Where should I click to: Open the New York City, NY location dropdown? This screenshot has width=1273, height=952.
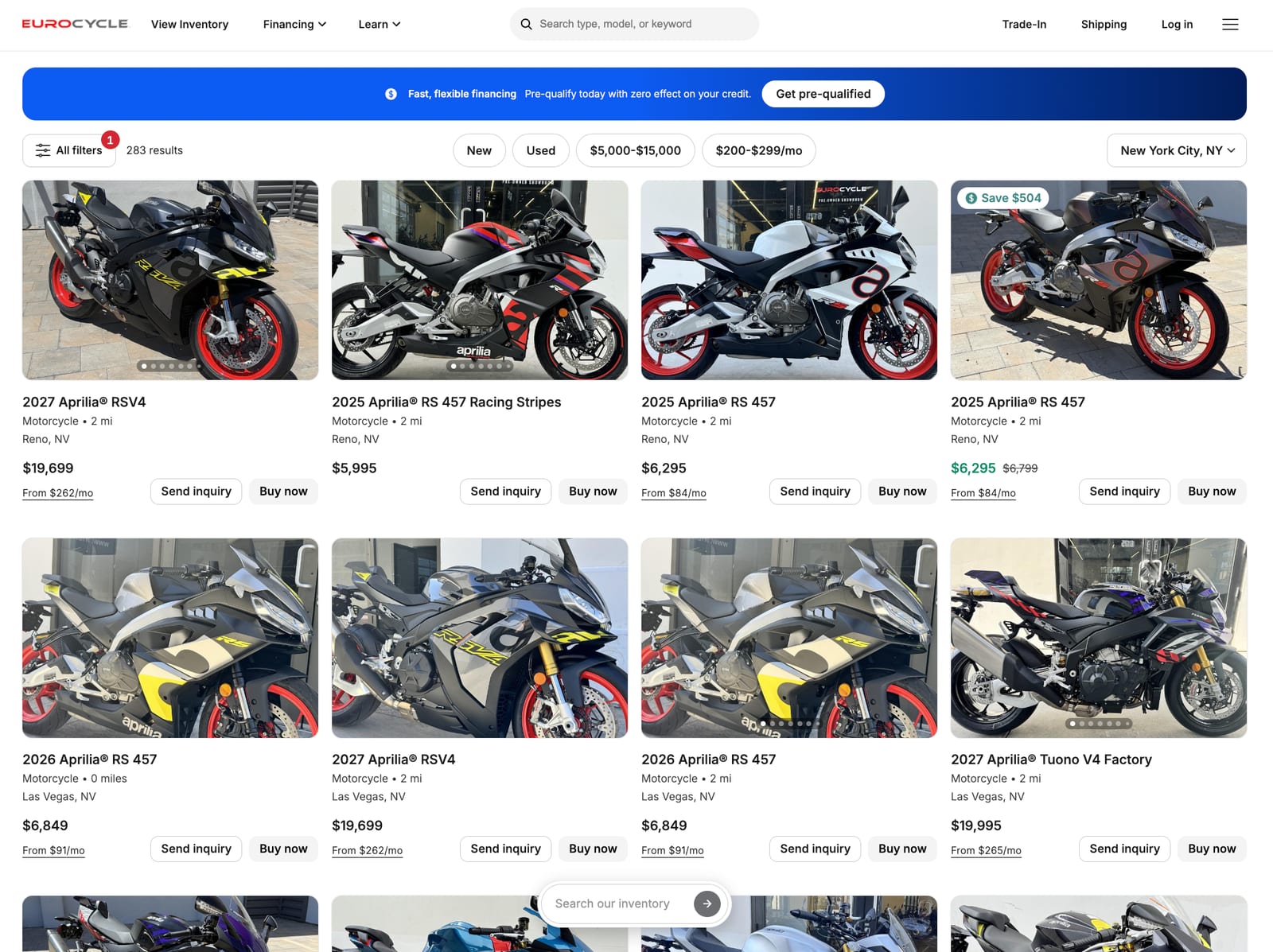(1176, 150)
